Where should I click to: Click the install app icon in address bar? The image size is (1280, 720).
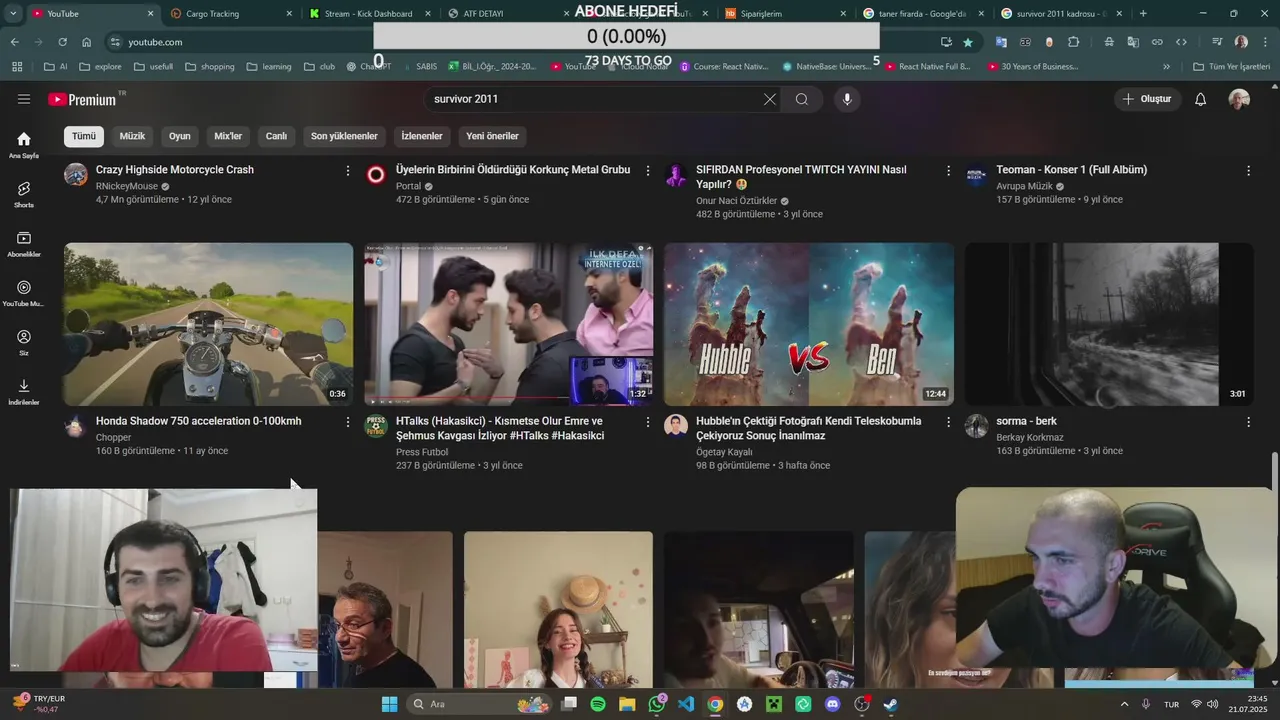pyautogui.click(x=946, y=42)
